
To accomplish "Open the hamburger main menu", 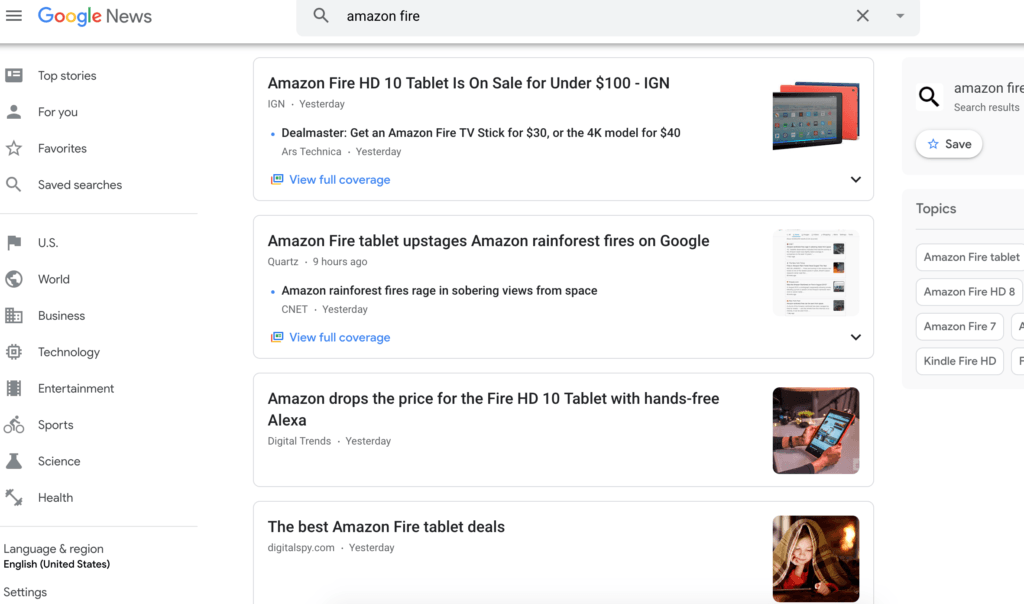I will pos(14,16).
